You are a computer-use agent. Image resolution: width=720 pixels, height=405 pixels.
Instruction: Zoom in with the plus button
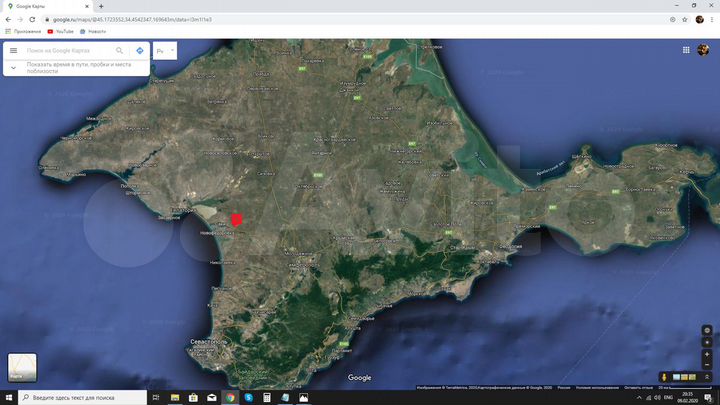coord(707,354)
